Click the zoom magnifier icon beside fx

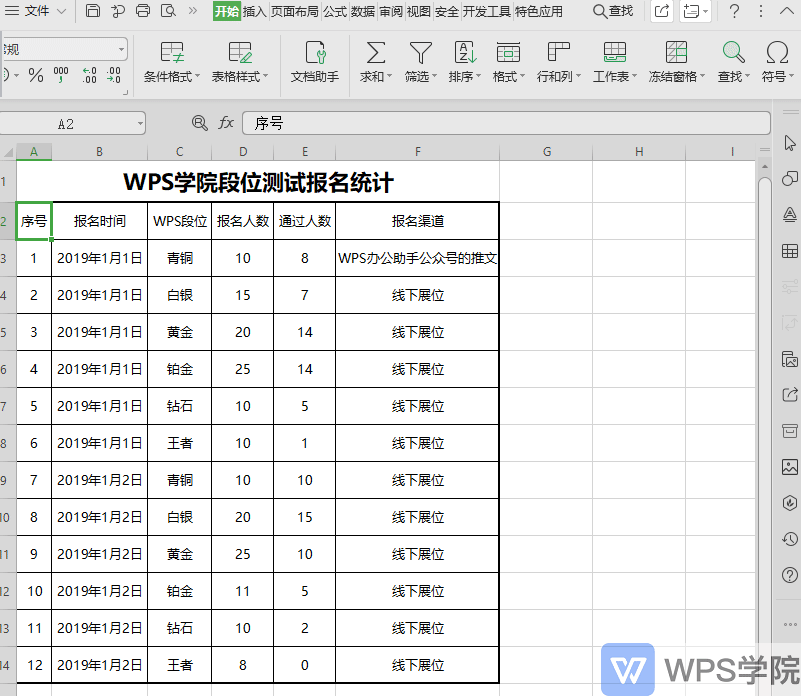click(x=199, y=123)
